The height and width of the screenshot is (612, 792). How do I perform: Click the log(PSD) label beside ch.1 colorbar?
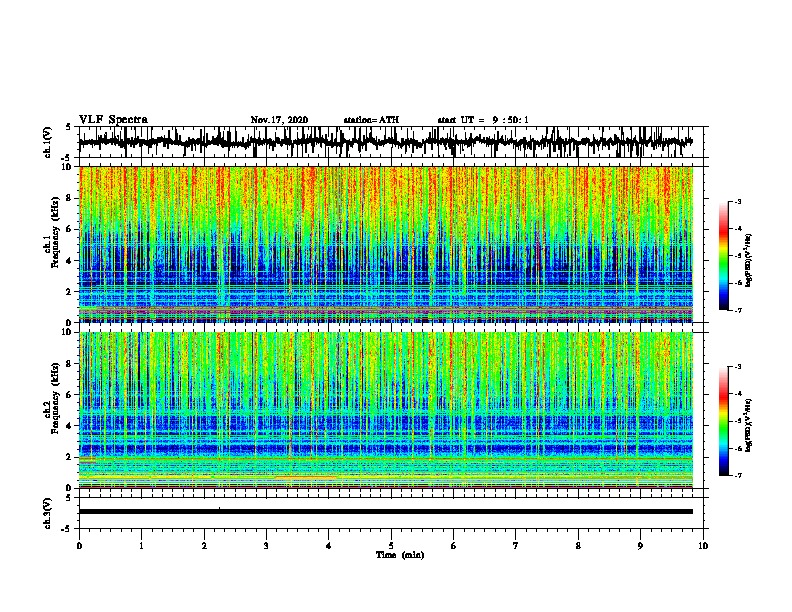[749, 260]
